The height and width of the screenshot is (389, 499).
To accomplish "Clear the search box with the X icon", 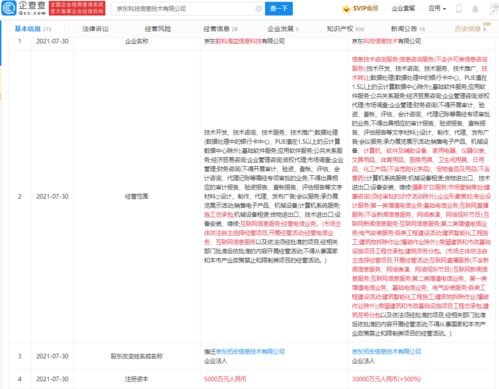I will click(x=258, y=9).
